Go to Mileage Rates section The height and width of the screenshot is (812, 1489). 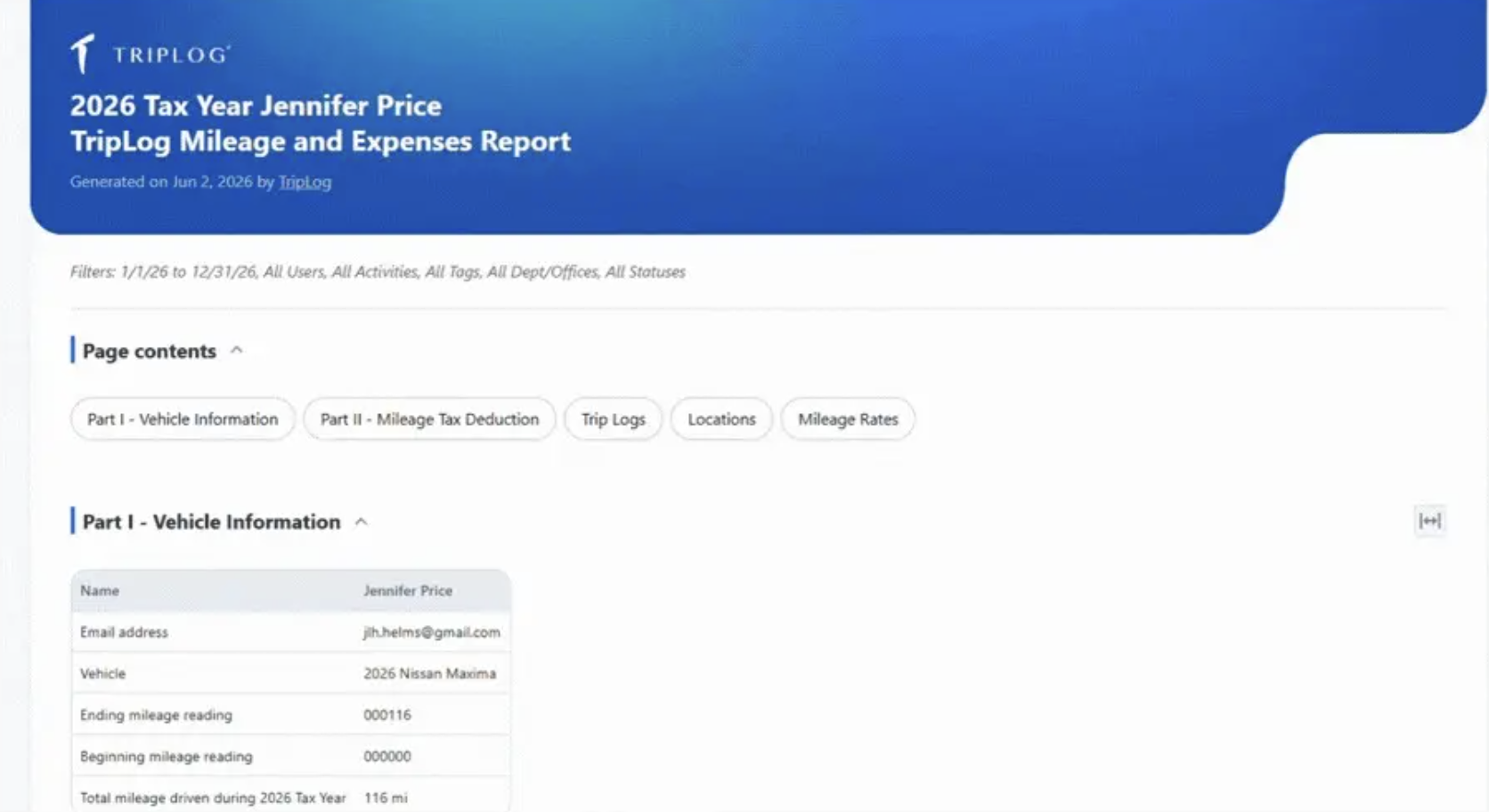(848, 419)
